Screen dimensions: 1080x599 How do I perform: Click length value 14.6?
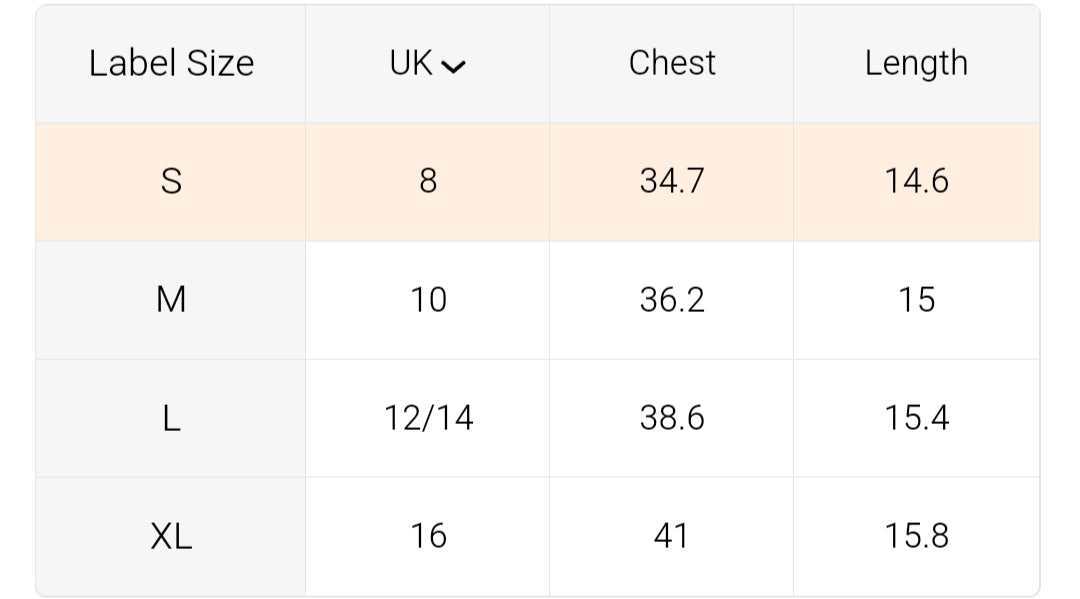(x=916, y=181)
